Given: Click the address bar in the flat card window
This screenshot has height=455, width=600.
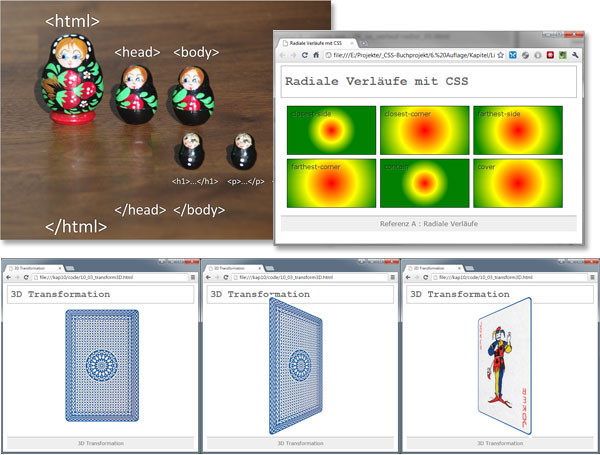Looking at the screenshot, I should click(x=110, y=277).
